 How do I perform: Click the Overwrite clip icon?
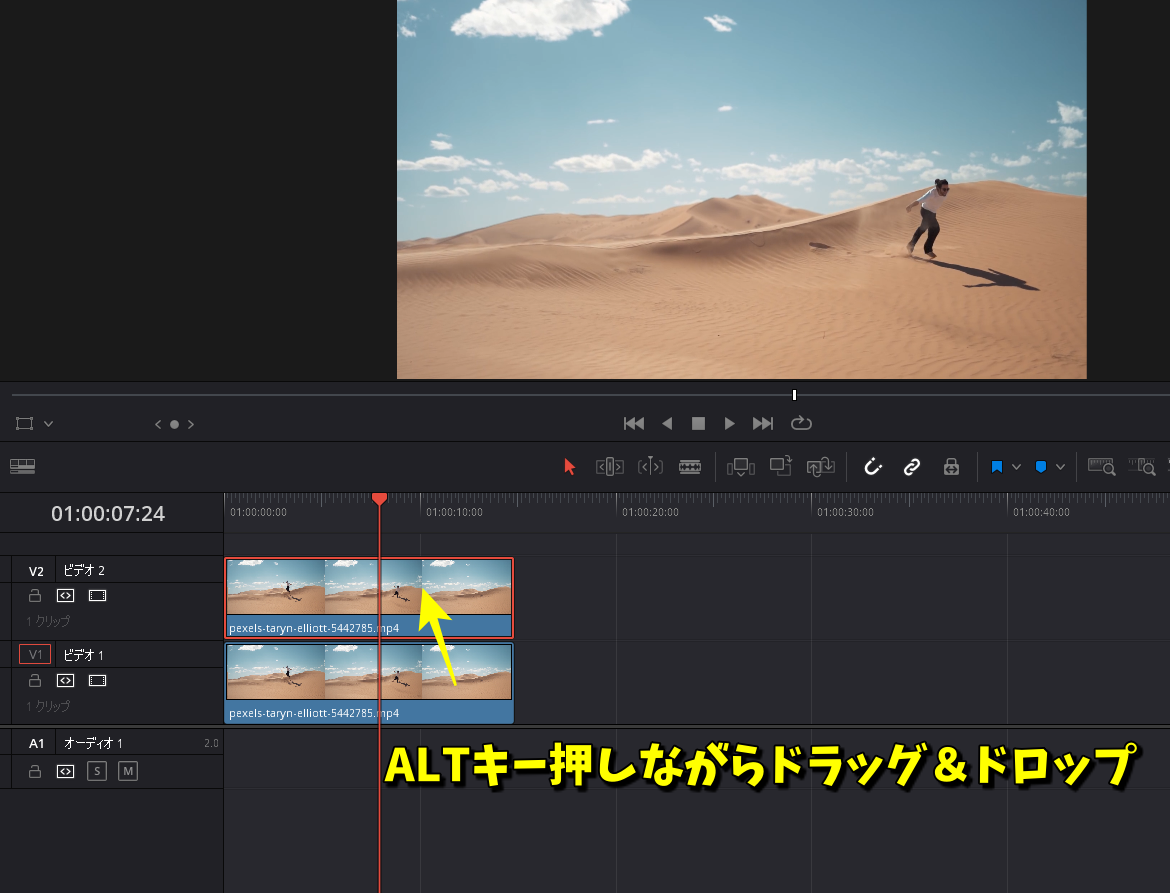pos(780,466)
